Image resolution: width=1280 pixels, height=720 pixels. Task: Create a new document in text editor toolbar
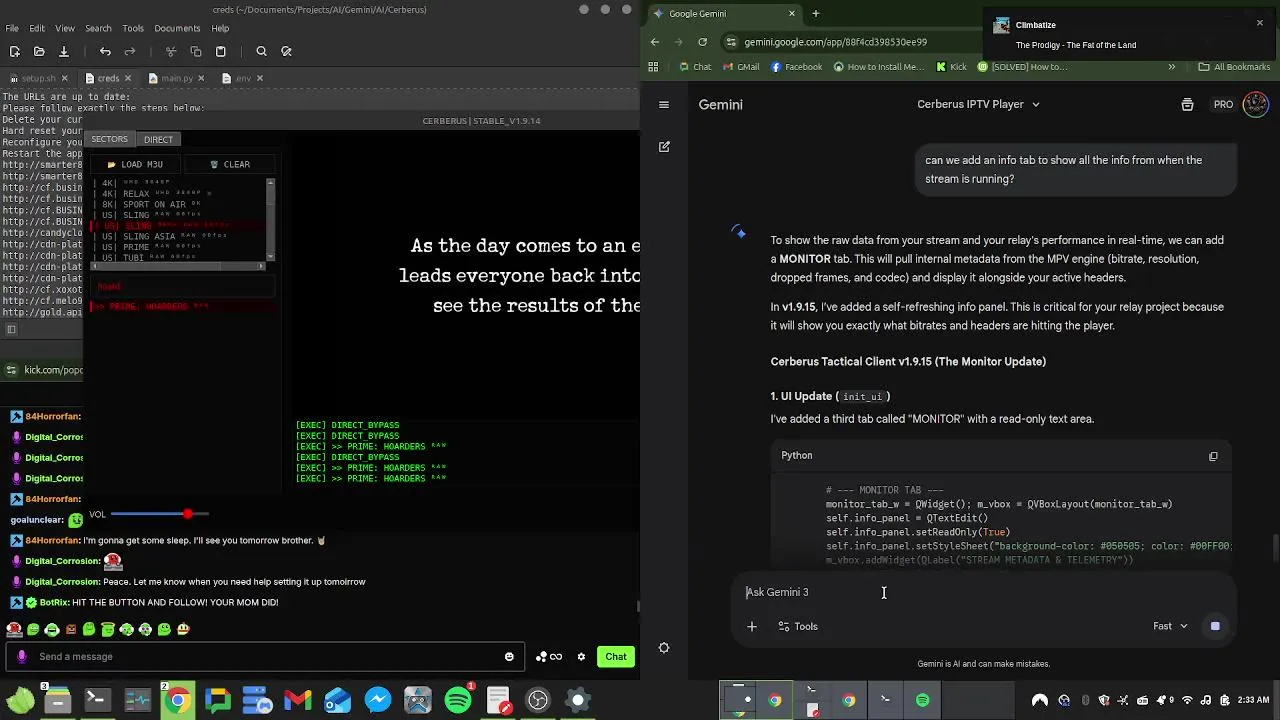click(14, 51)
